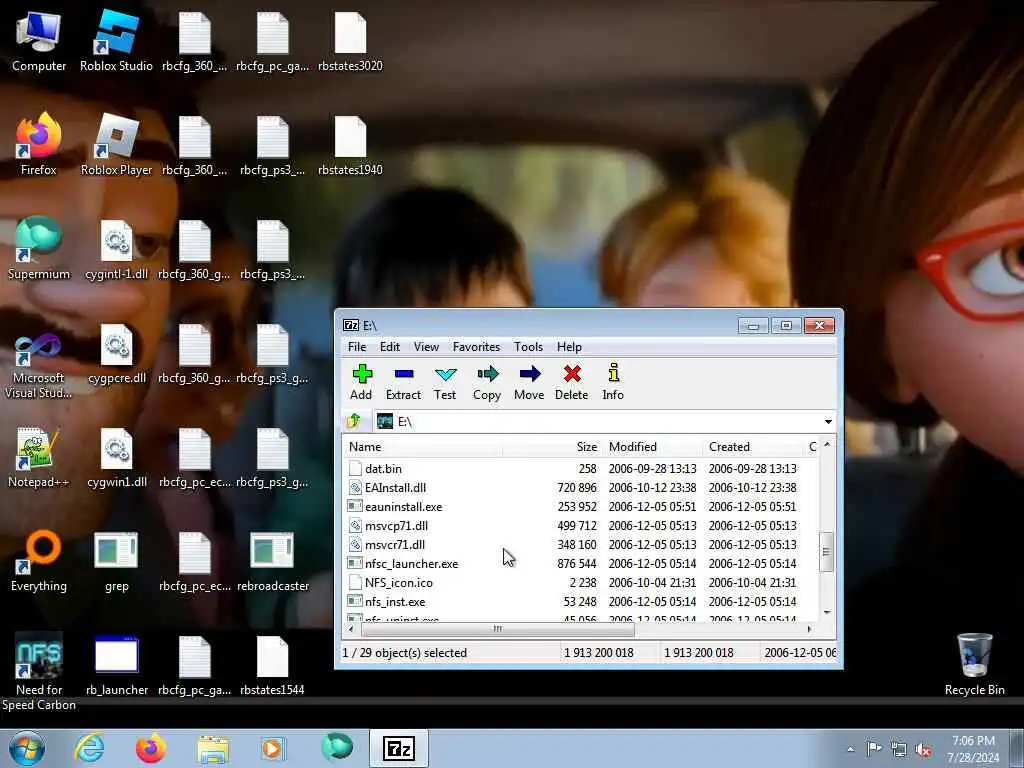This screenshot has height=768, width=1024.
Task: Select the Roblox Player desktop shortcut
Action: point(116,144)
